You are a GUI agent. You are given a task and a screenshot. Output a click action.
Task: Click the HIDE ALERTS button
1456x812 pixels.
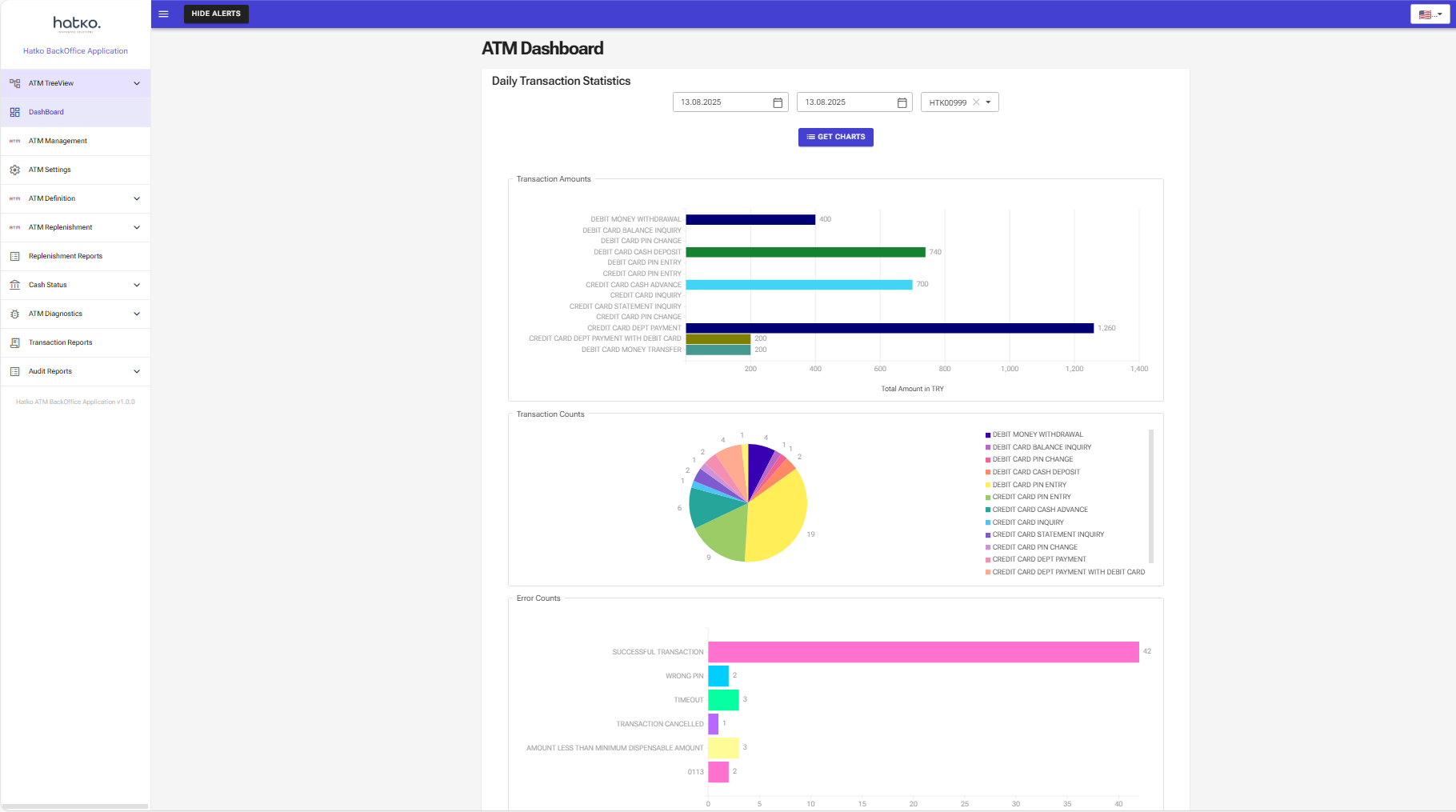click(216, 14)
